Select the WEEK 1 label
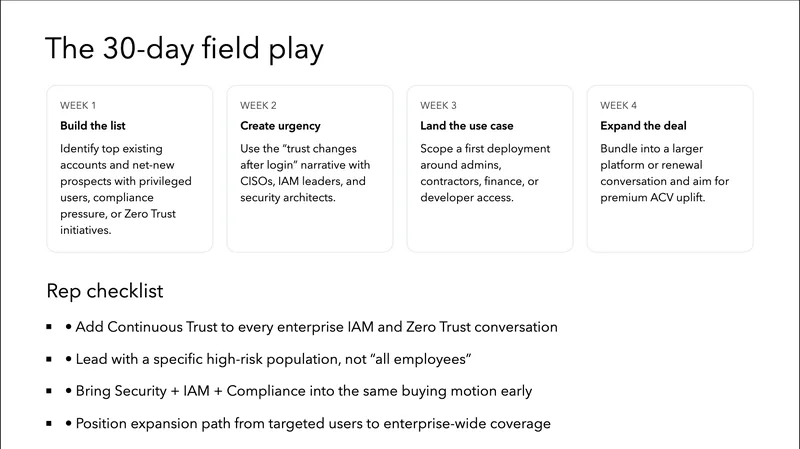 79,105
